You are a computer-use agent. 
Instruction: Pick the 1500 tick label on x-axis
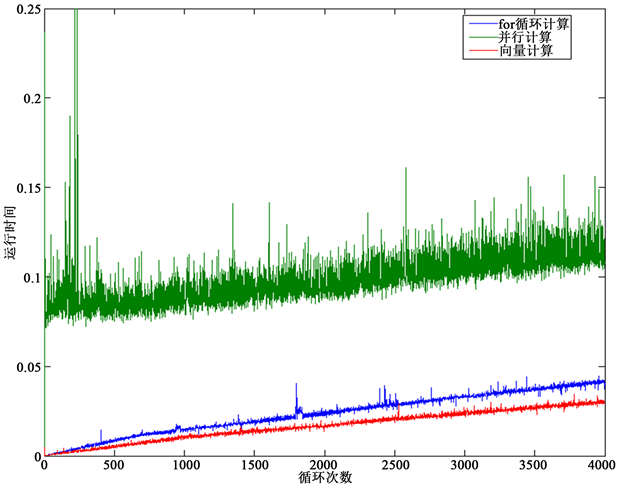pos(255,466)
